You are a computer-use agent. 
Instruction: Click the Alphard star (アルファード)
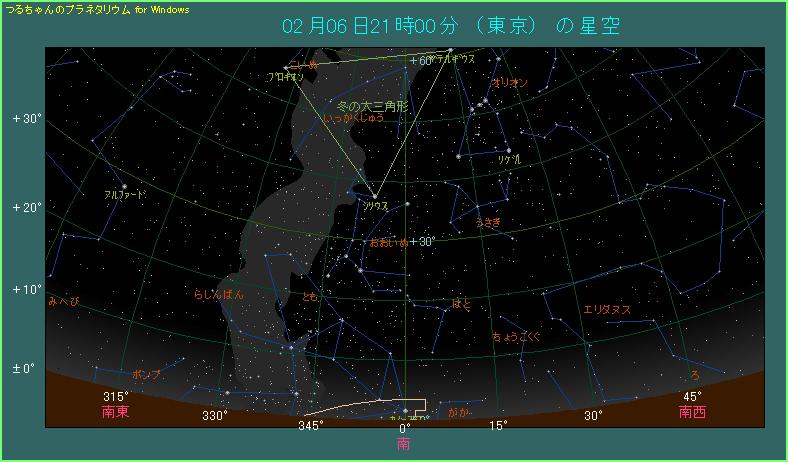125,186
